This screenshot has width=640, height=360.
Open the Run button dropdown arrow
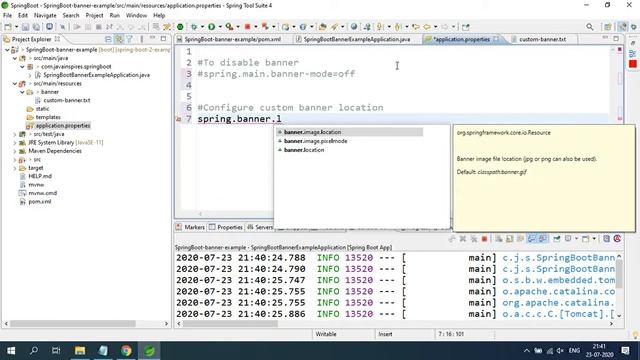click(220, 27)
